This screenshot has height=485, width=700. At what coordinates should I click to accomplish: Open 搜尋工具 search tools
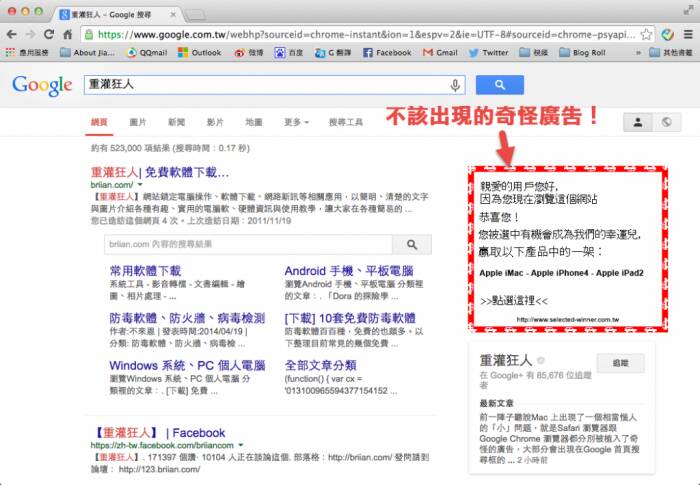[x=346, y=122]
